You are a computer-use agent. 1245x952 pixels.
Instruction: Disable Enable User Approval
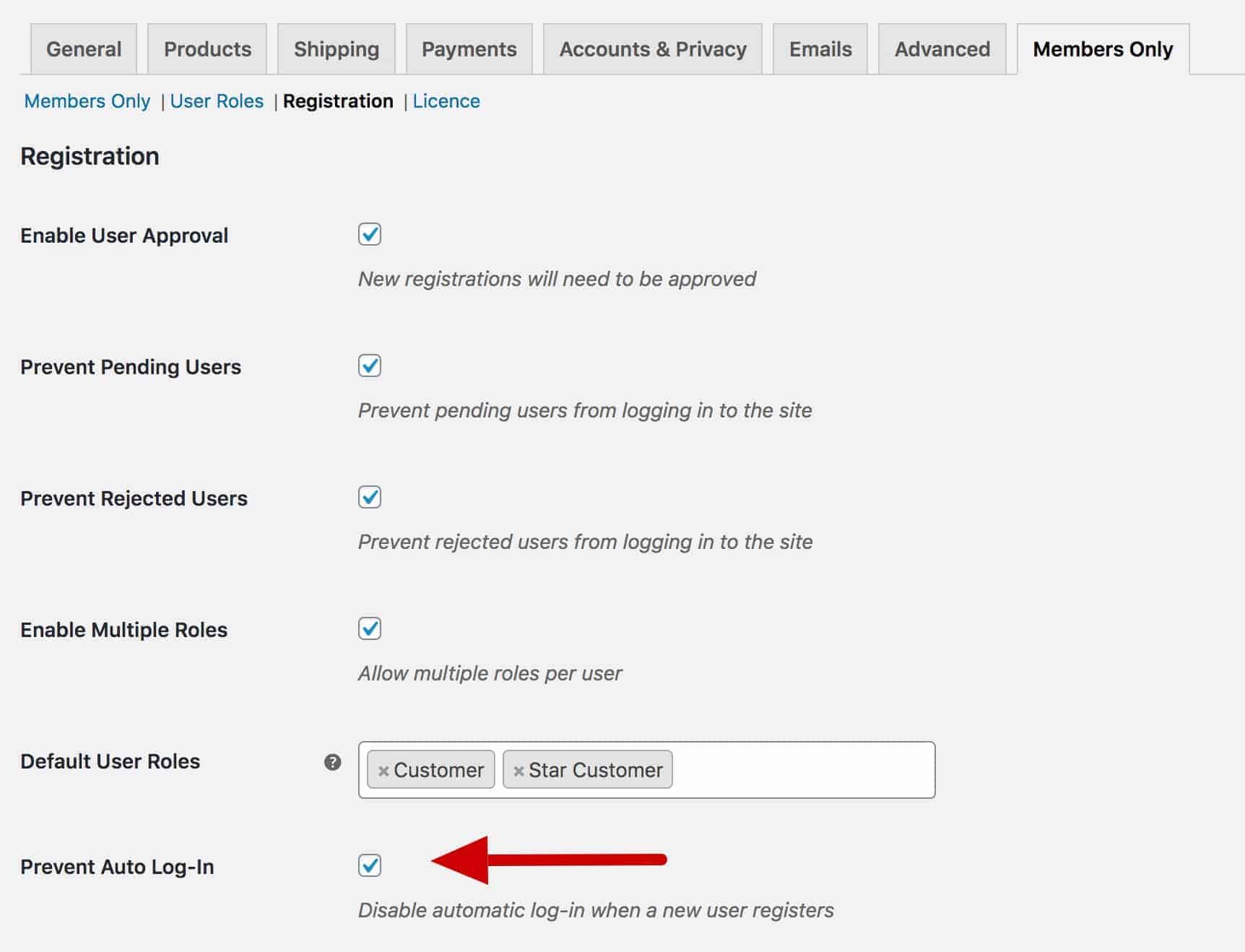(x=369, y=234)
